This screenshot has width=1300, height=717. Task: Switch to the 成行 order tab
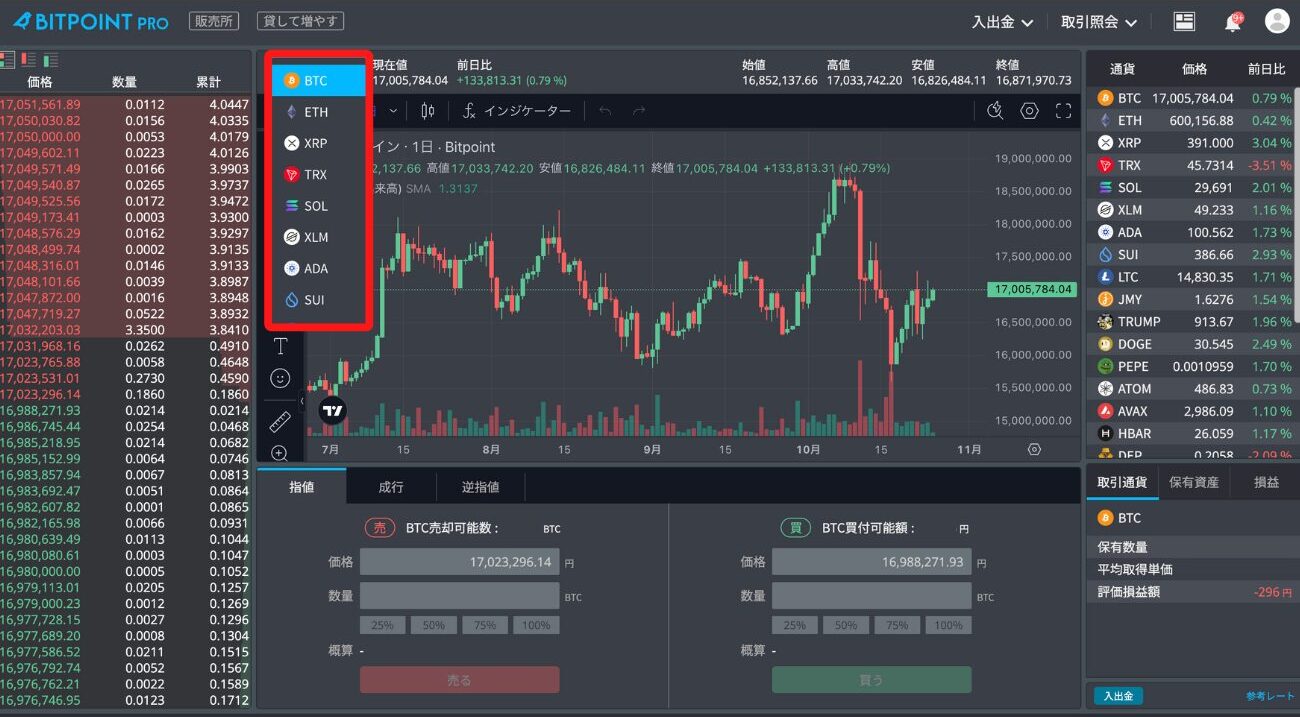(x=391, y=487)
